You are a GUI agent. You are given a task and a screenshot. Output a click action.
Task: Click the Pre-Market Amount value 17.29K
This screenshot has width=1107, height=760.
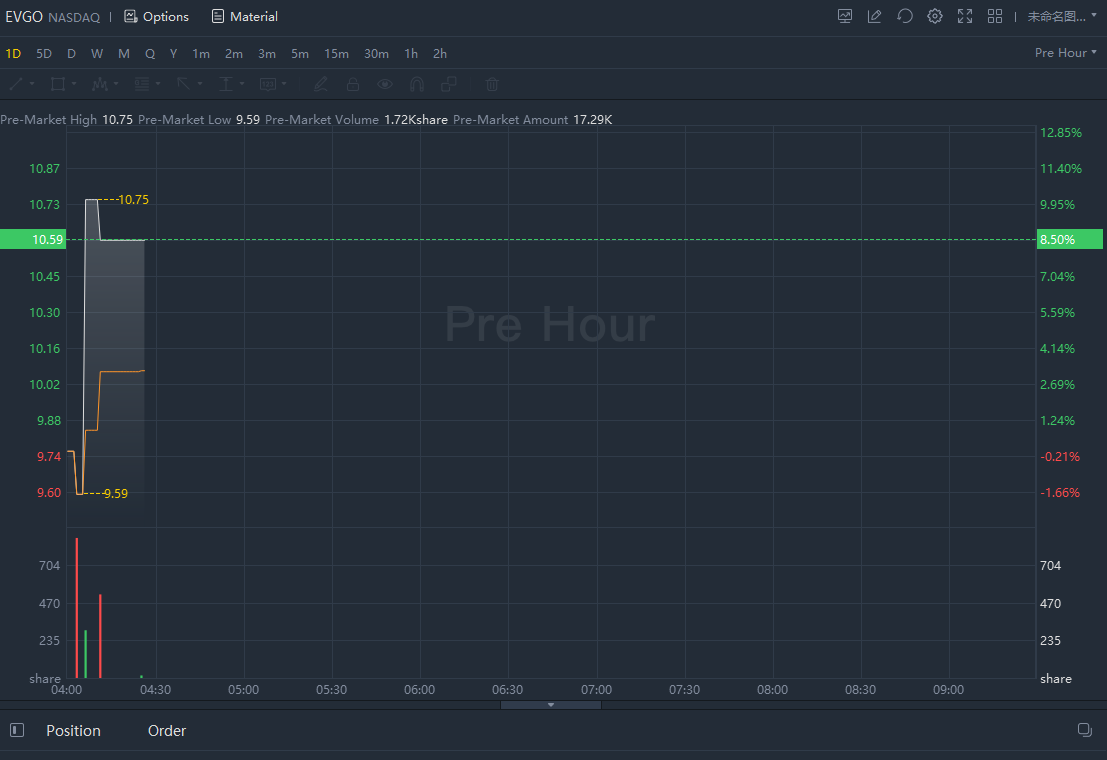[x=592, y=119]
